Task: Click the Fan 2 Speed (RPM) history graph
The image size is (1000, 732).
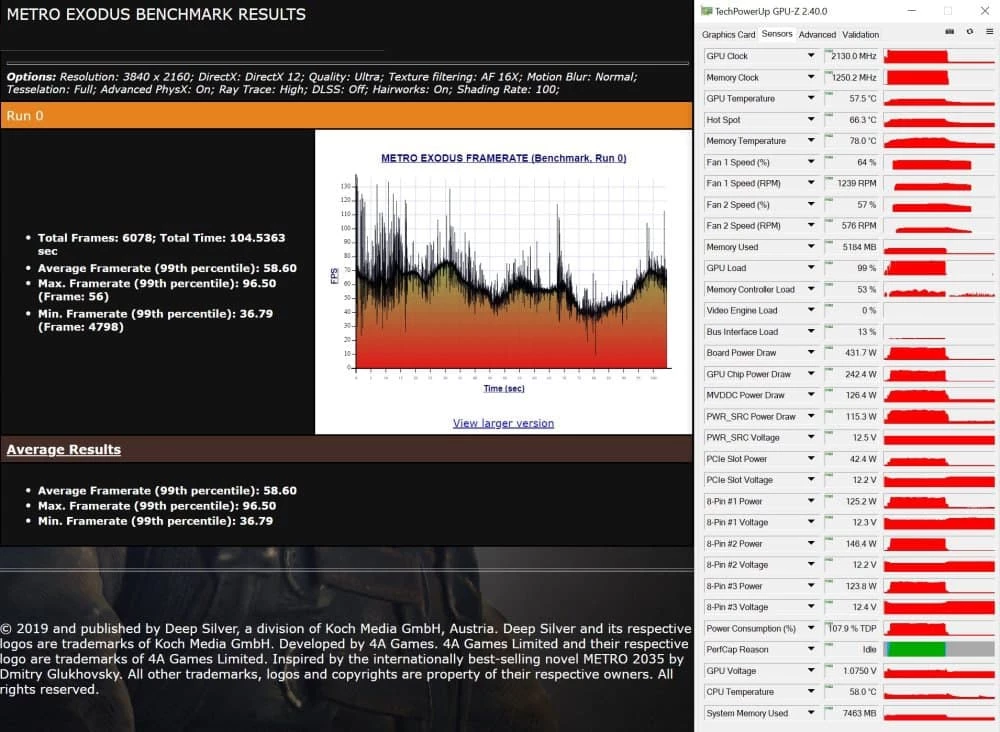Action: pos(939,226)
